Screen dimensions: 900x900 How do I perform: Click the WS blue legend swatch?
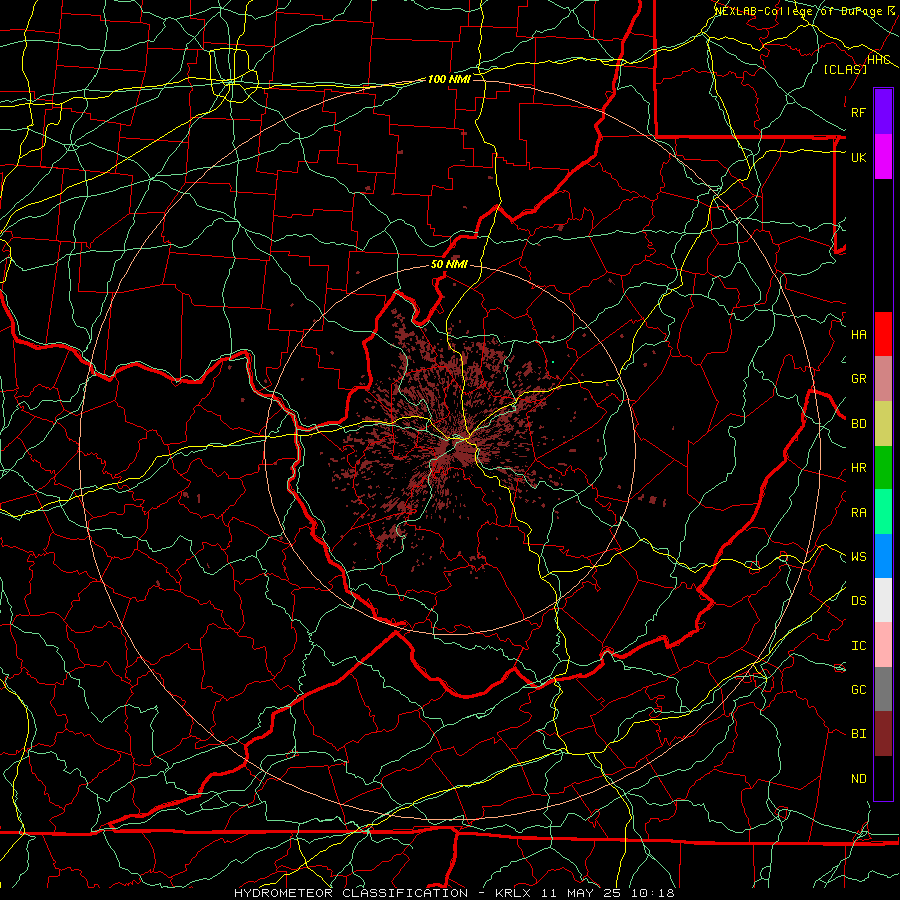[883, 556]
